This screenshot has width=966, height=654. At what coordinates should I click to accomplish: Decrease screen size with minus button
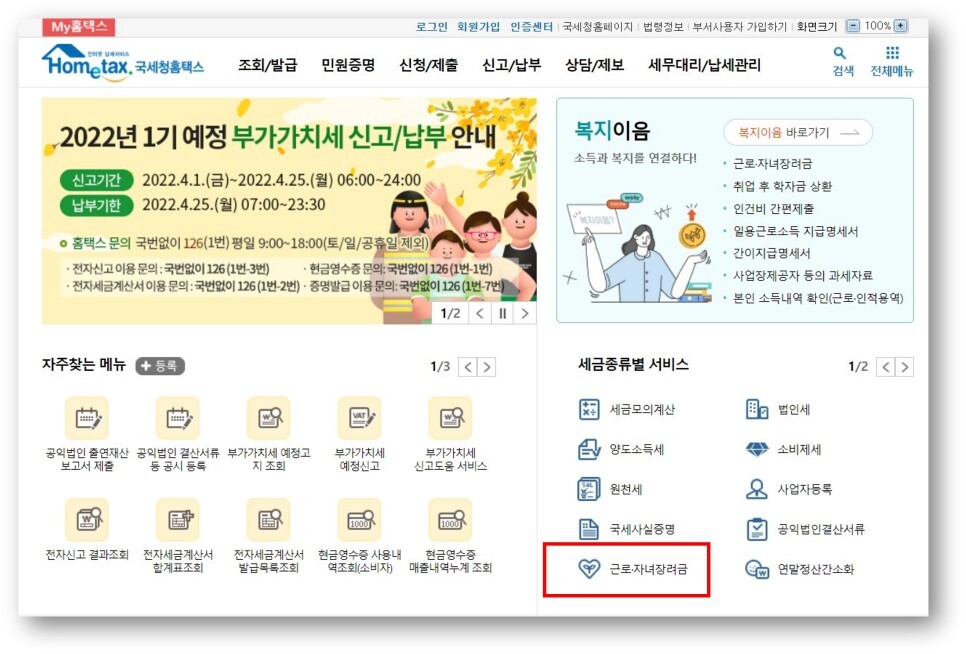[x=853, y=26]
